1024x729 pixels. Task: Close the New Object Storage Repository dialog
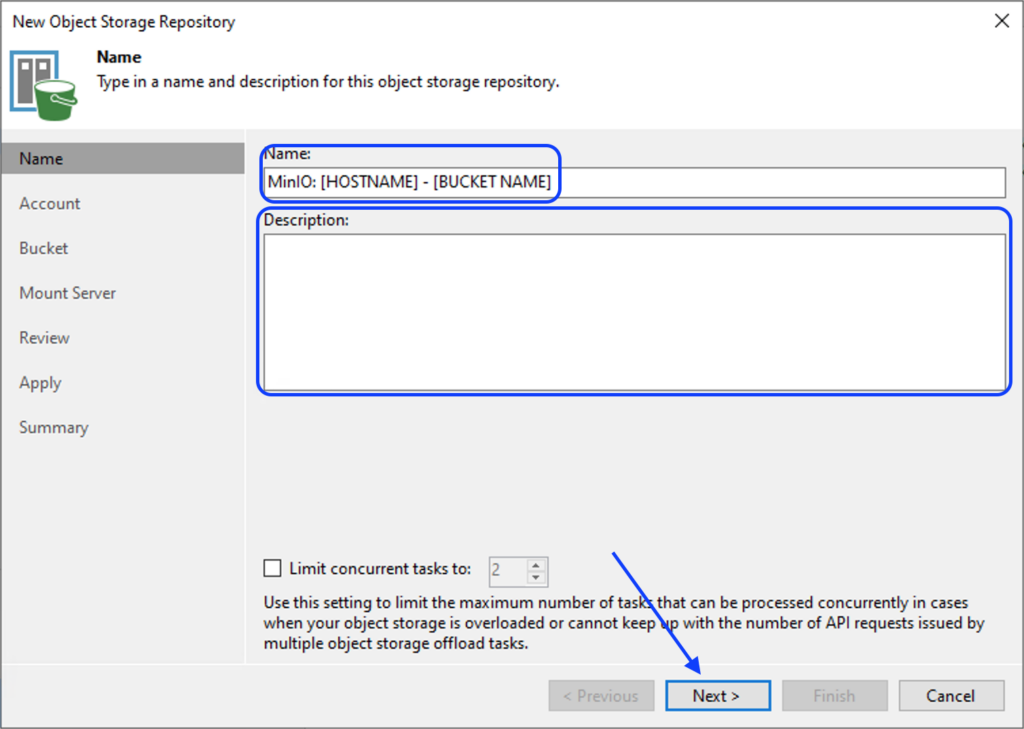click(1001, 20)
